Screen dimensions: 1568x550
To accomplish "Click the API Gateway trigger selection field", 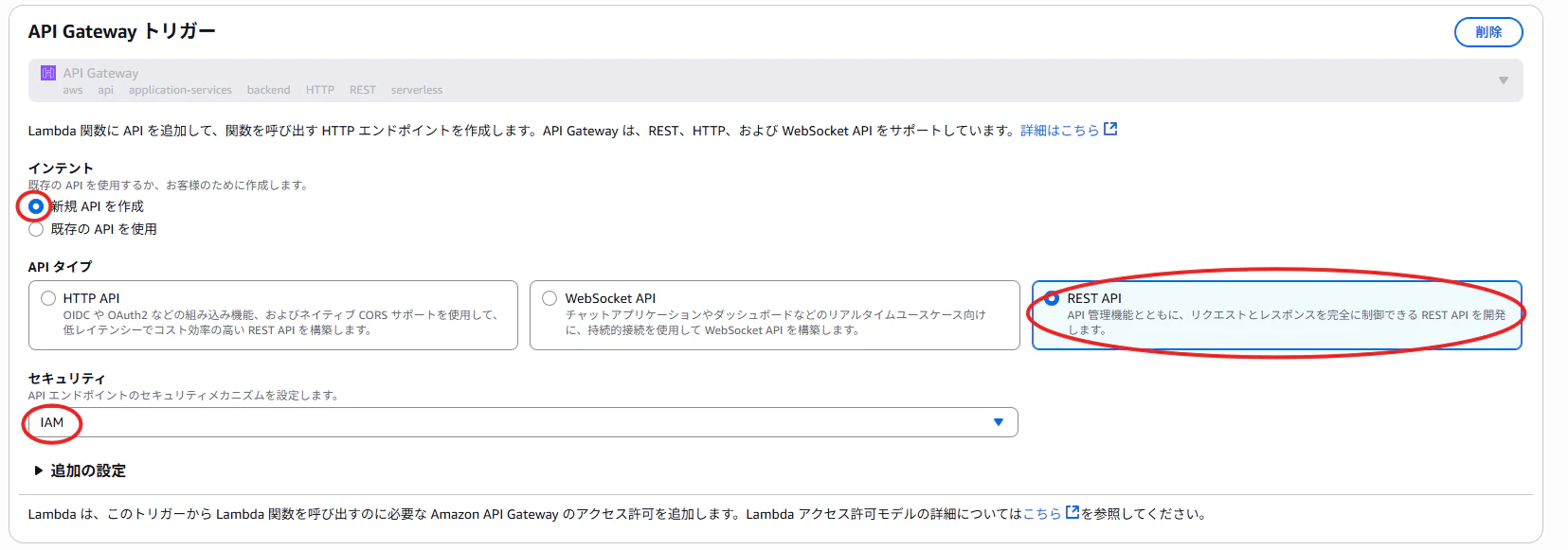I will pyautogui.click(x=775, y=80).
